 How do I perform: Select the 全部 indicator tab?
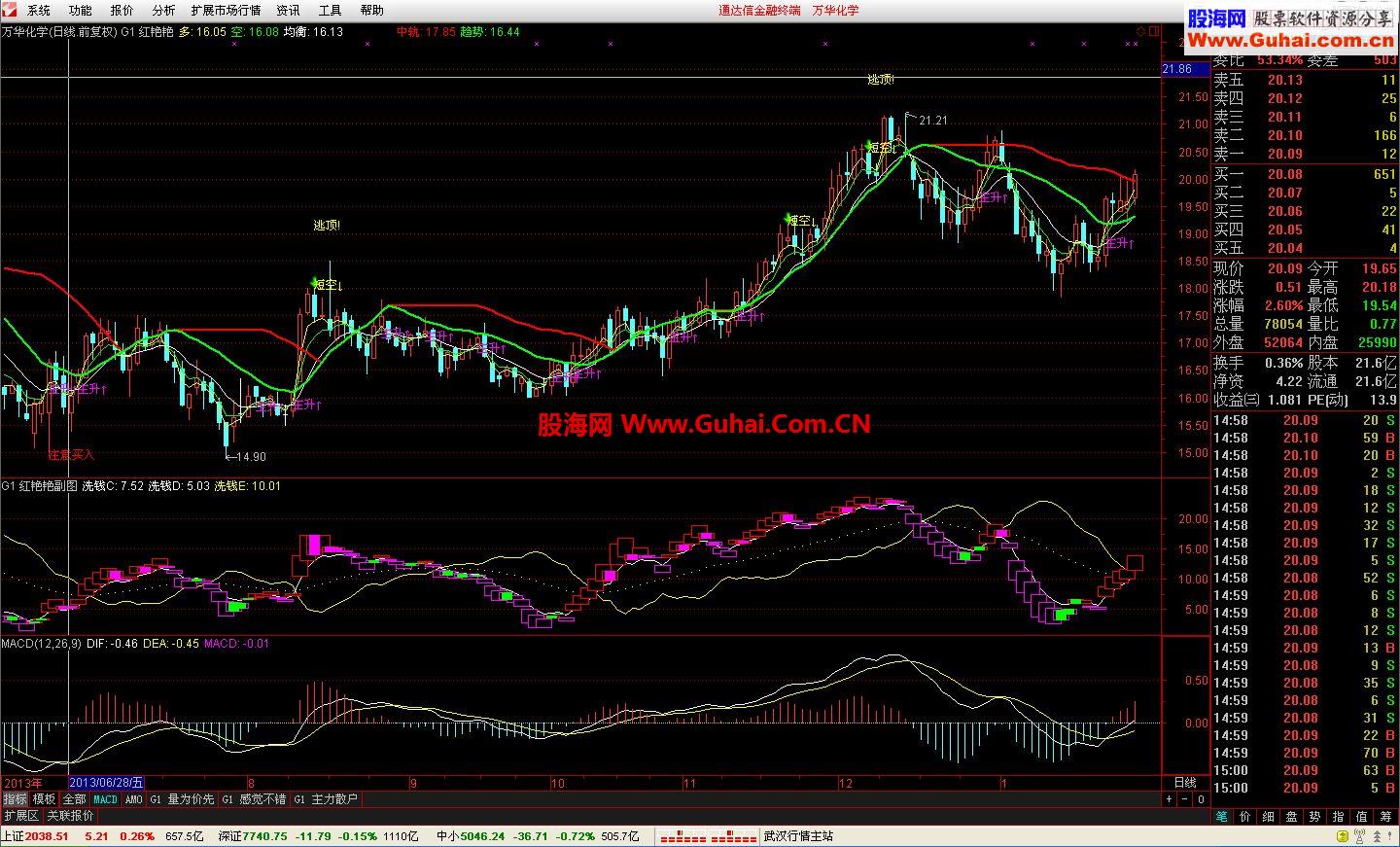tap(74, 799)
